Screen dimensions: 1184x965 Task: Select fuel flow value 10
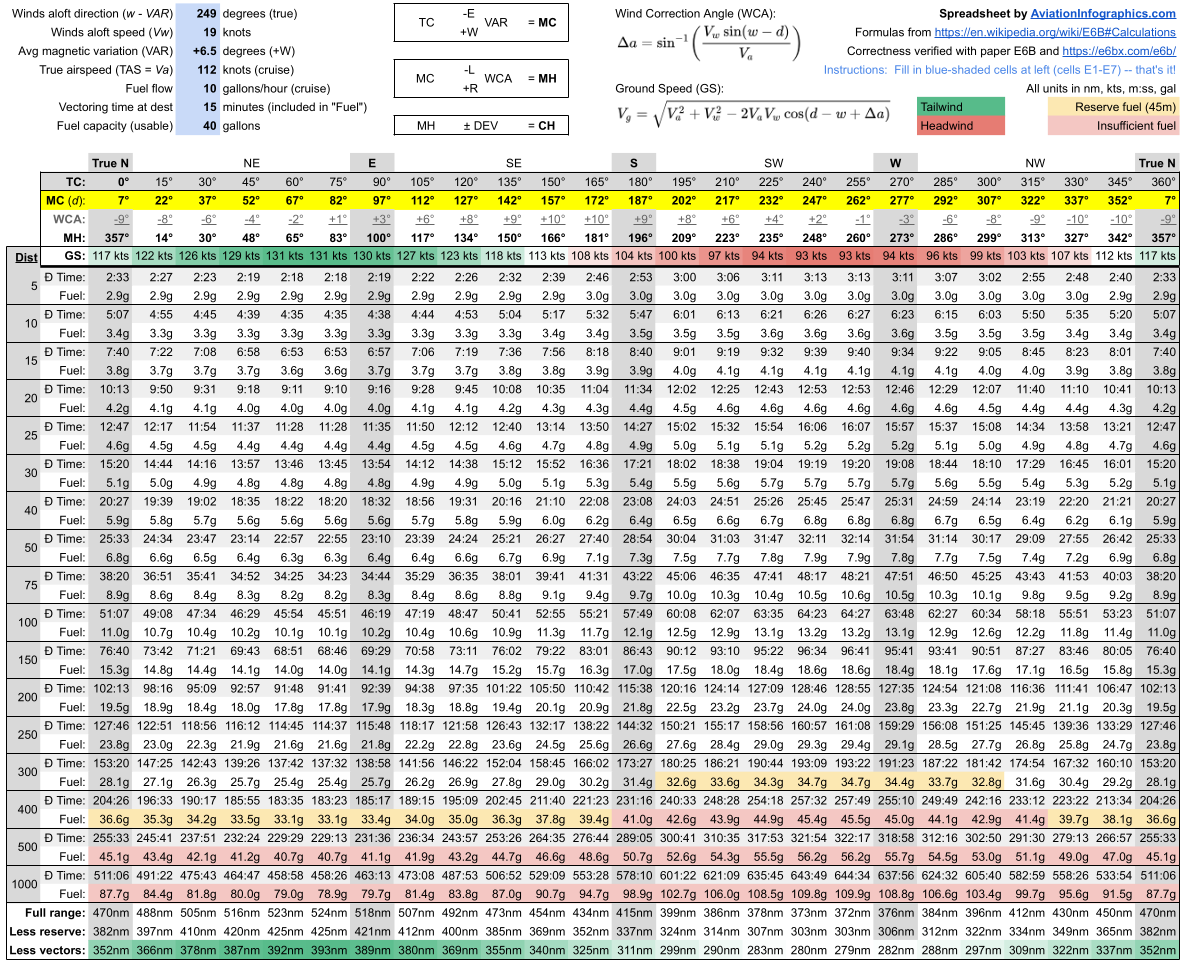[197, 88]
